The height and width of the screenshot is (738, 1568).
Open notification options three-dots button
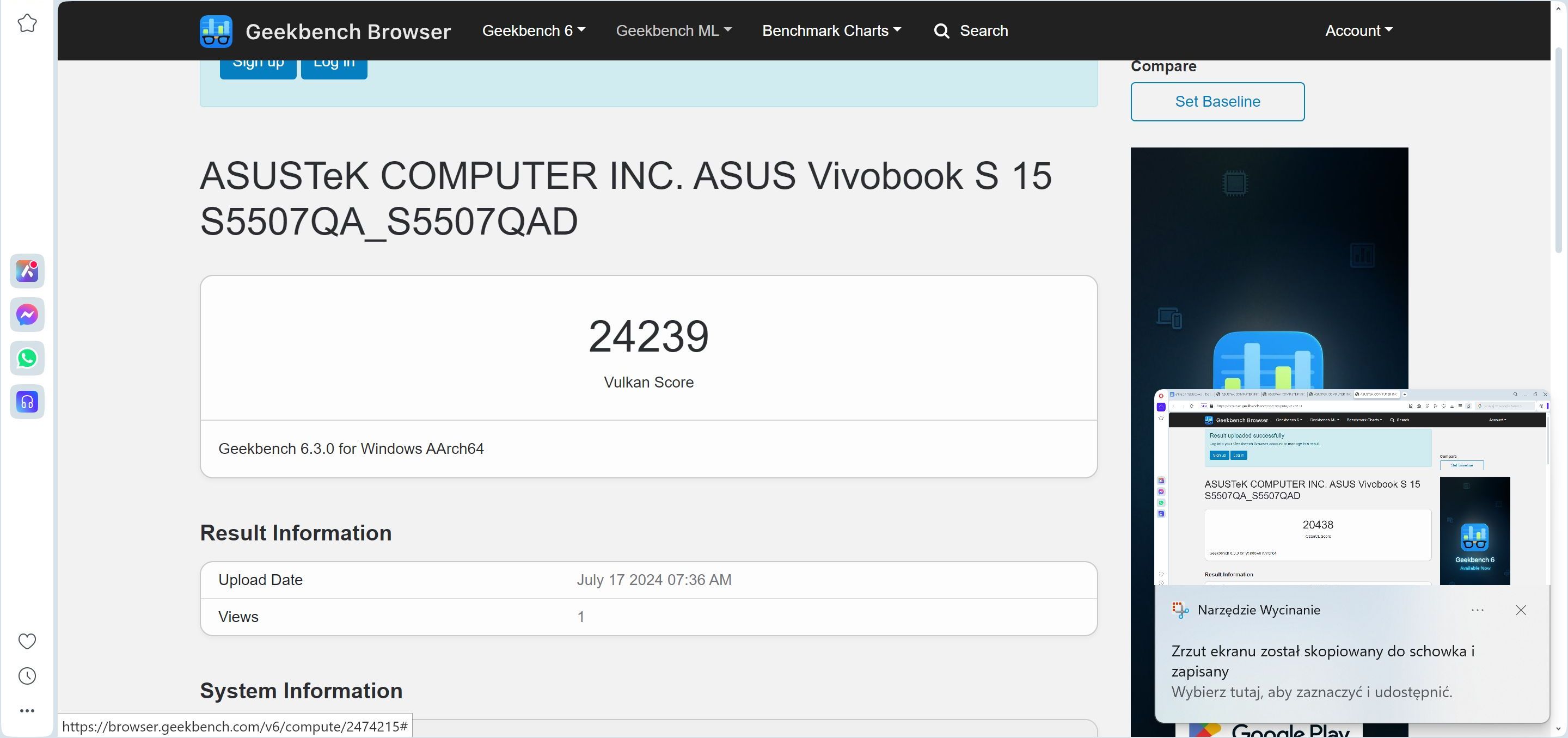click(x=1477, y=610)
